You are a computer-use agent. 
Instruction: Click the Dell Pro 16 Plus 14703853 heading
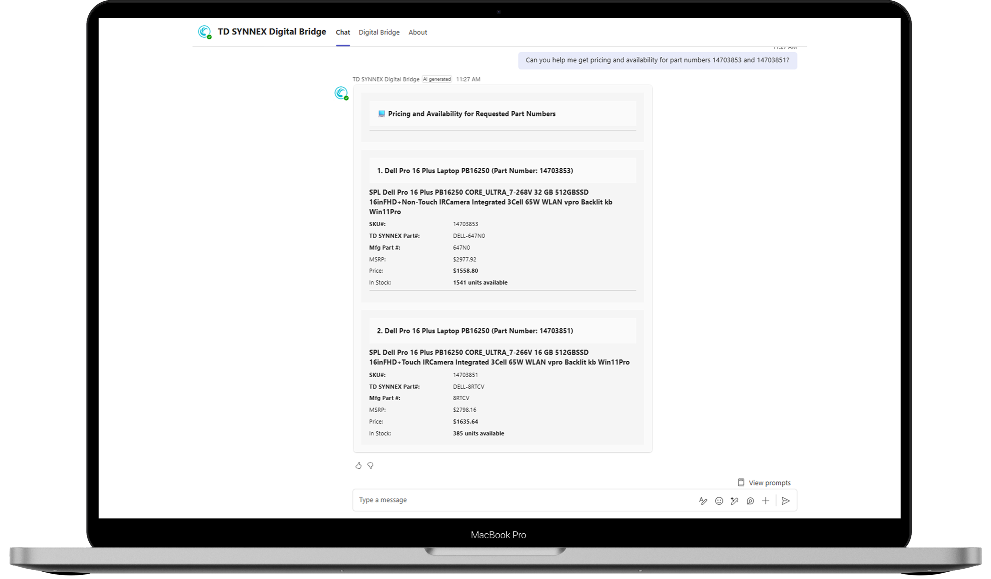pyautogui.click(x=475, y=171)
